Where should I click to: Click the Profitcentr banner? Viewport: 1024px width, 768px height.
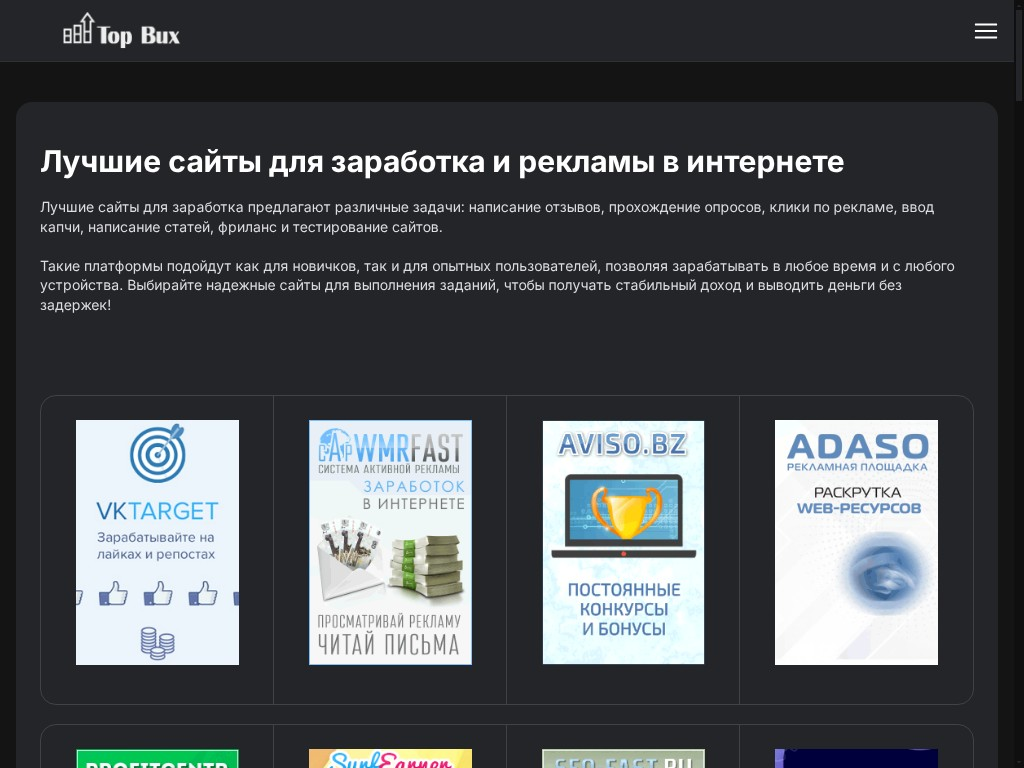pyautogui.click(x=157, y=759)
